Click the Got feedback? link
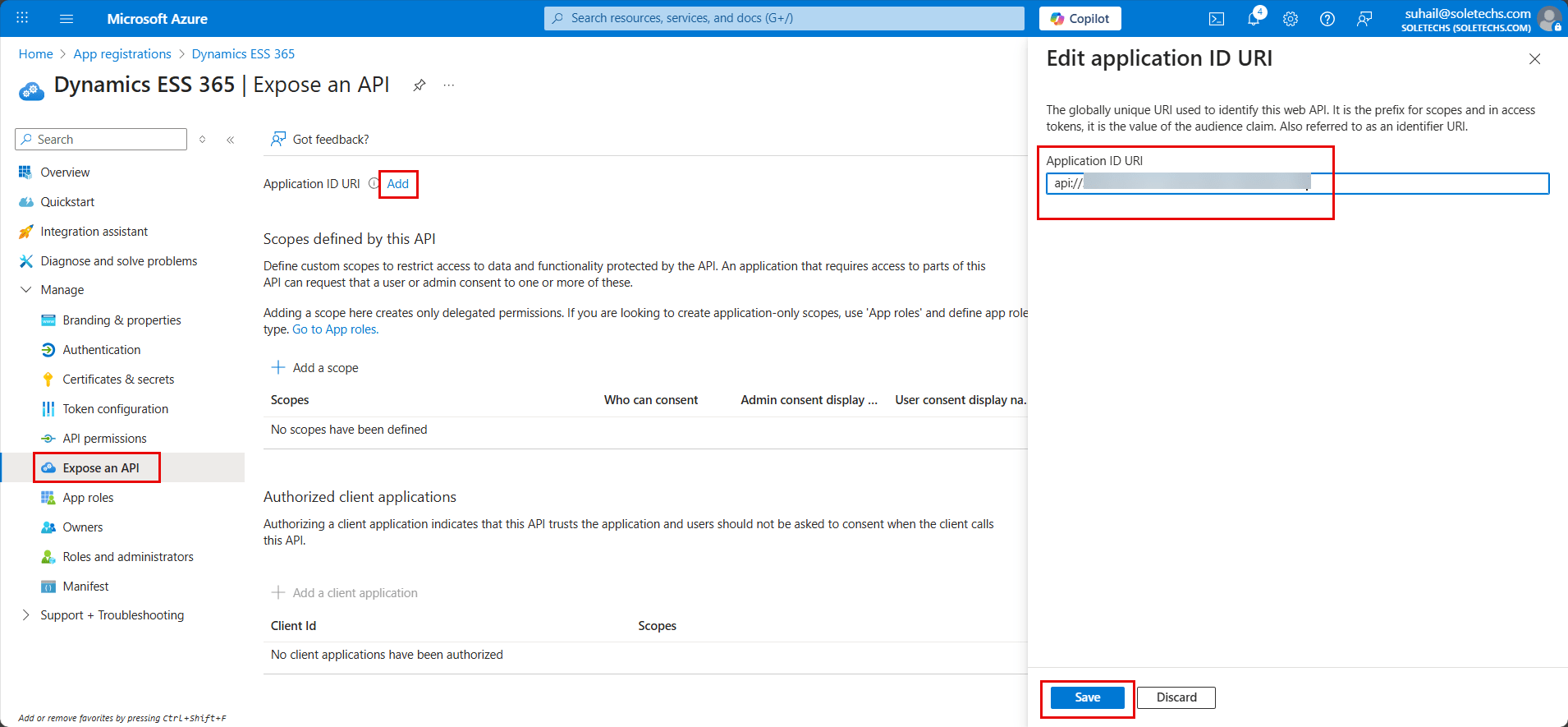 click(x=331, y=140)
